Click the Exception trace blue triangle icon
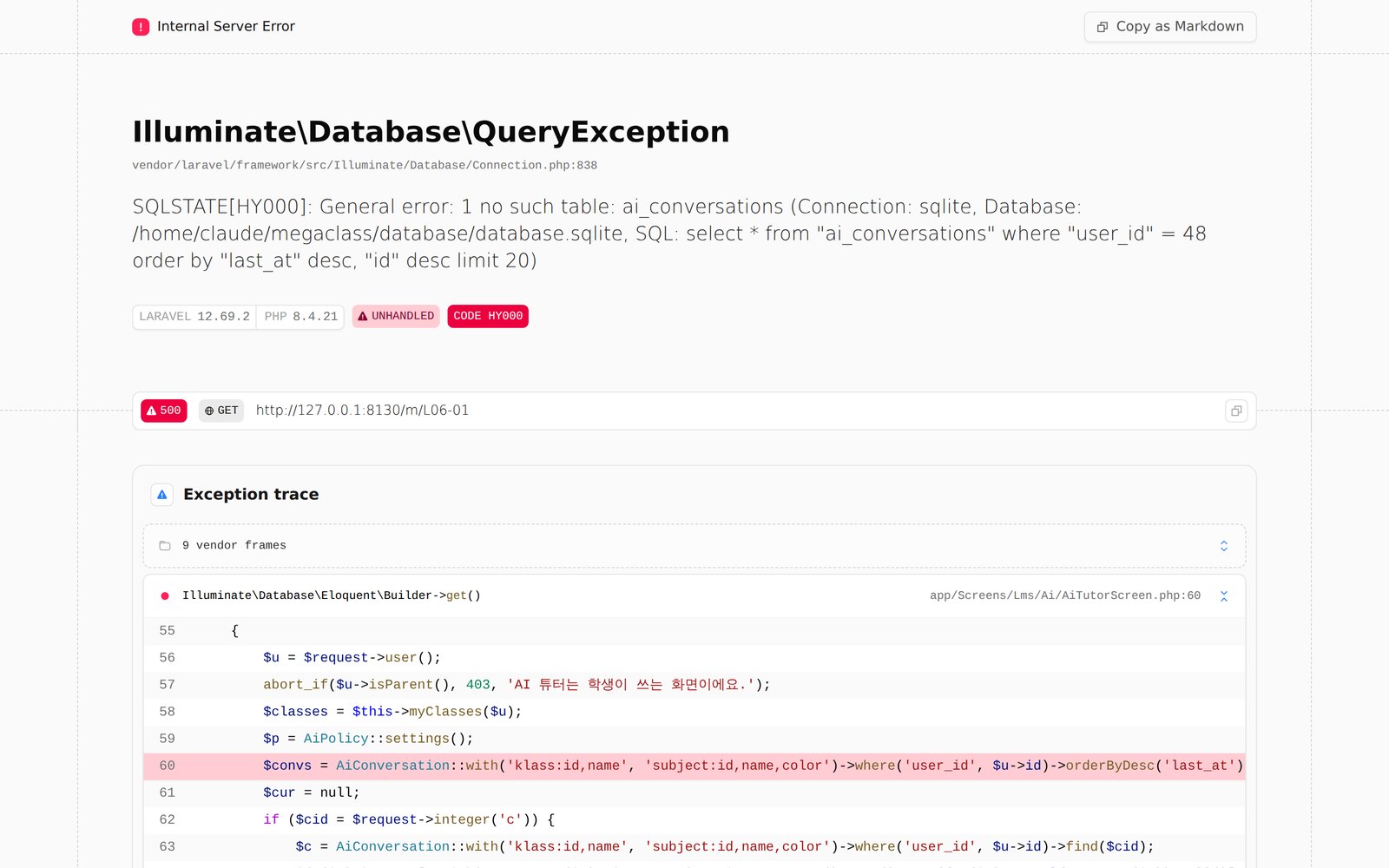This screenshot has width=1389, height=868. click(x=162, y=495)
